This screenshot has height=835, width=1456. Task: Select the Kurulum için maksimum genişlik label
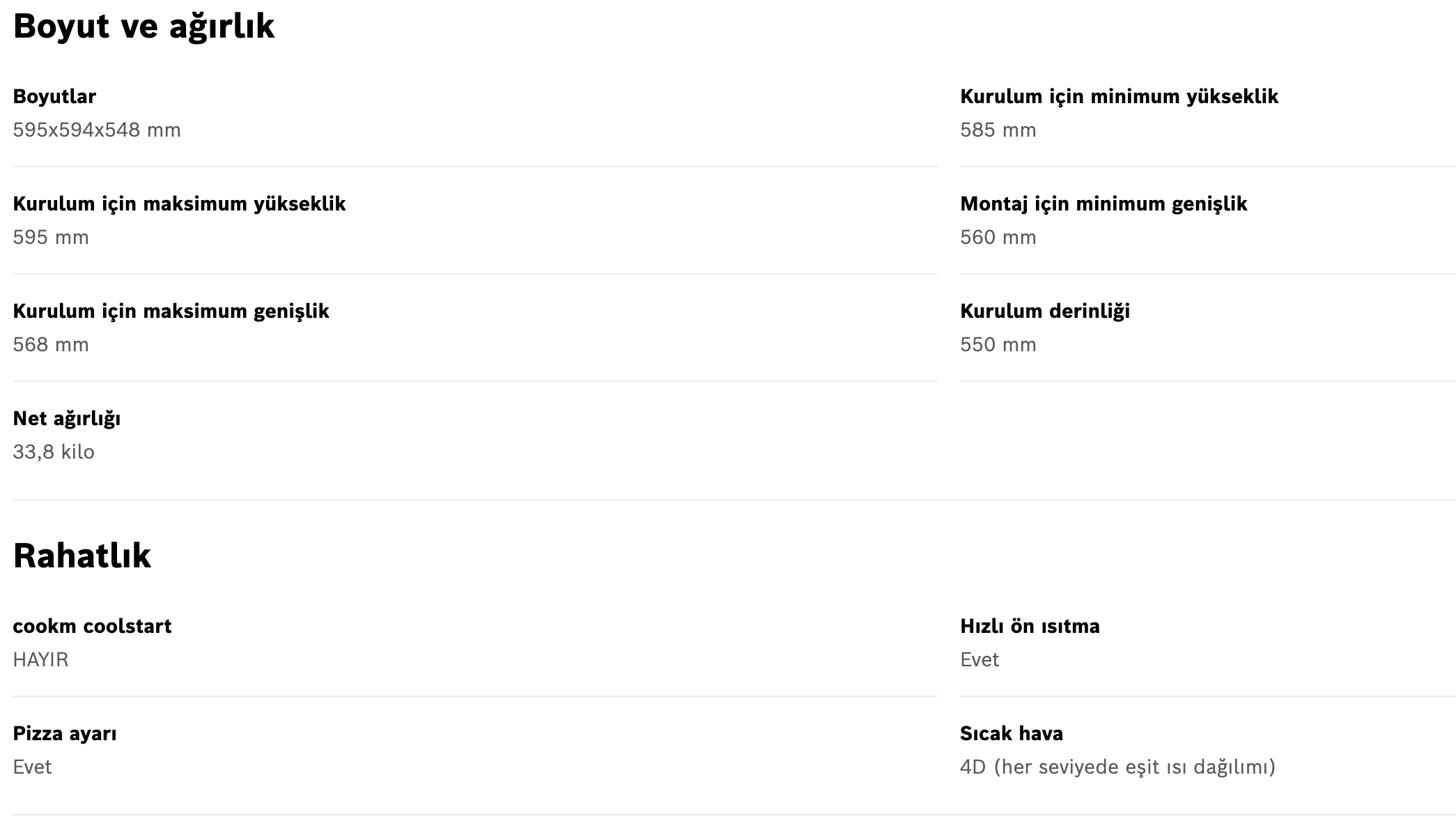click(171, 312)
